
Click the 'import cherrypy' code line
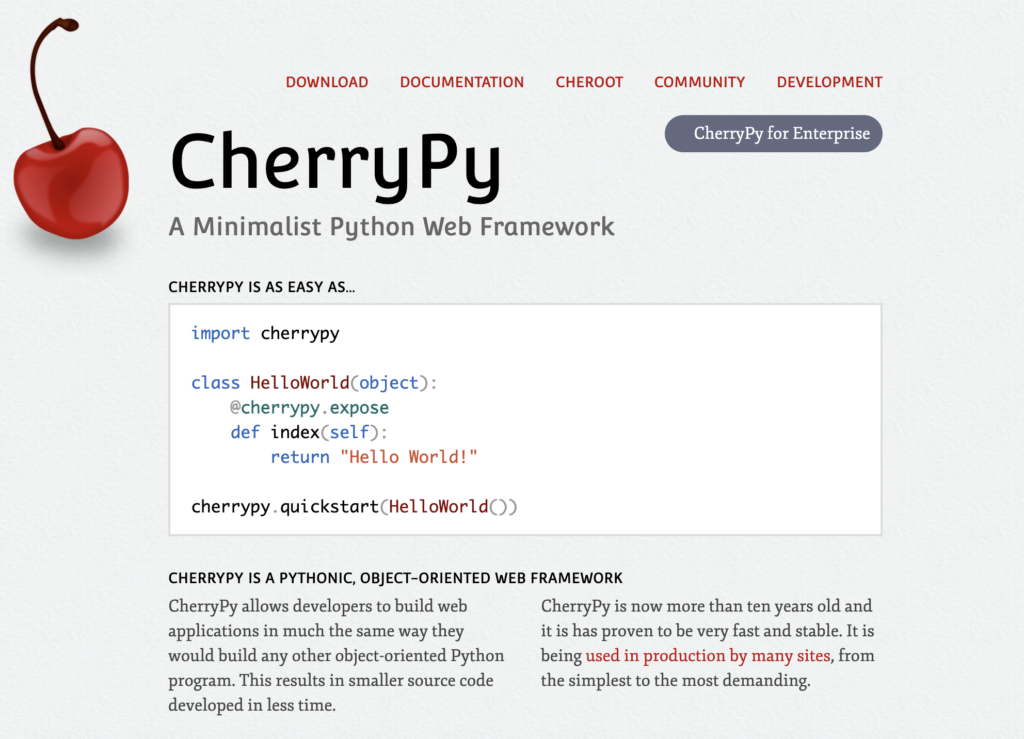[x=265, y=334]
